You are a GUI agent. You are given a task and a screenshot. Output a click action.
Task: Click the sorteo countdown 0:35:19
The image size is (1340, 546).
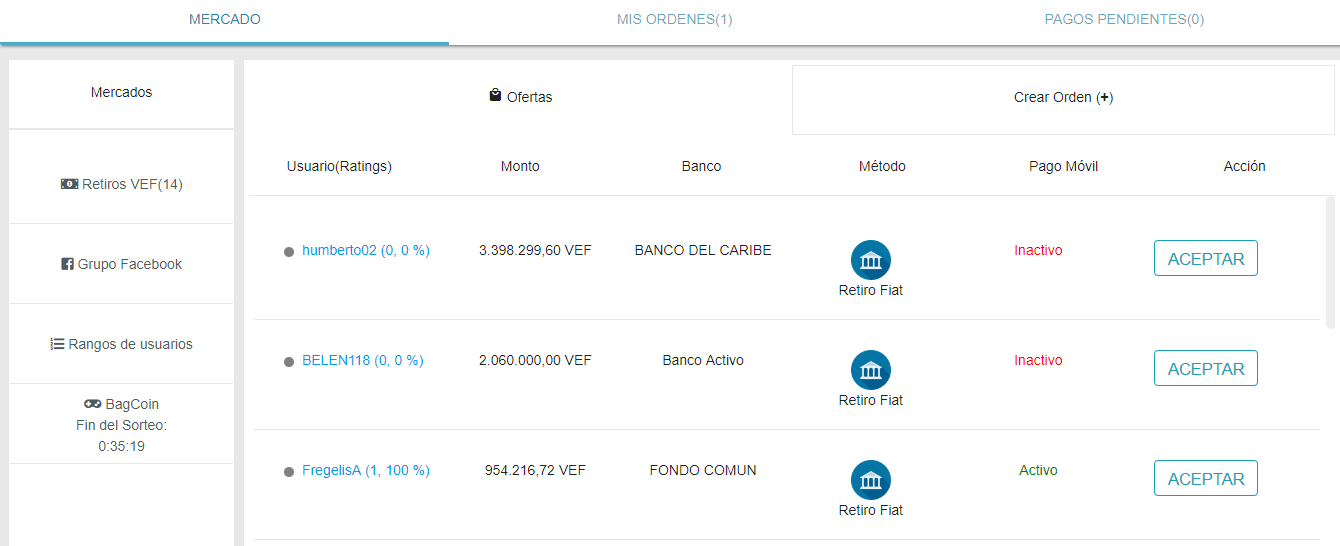pos(122,446)
